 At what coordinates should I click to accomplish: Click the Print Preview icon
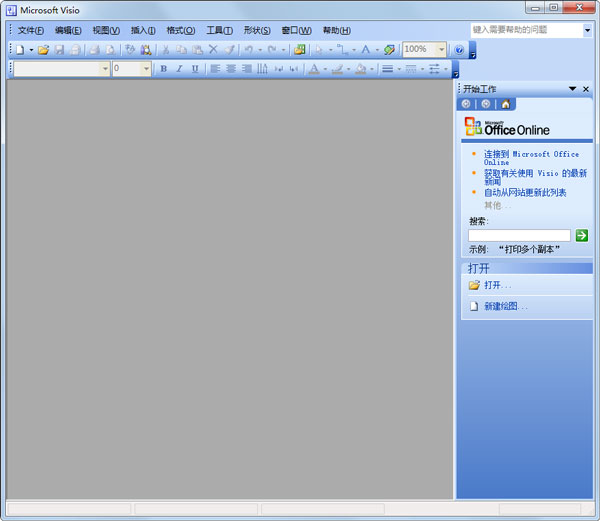pos(110,50)
